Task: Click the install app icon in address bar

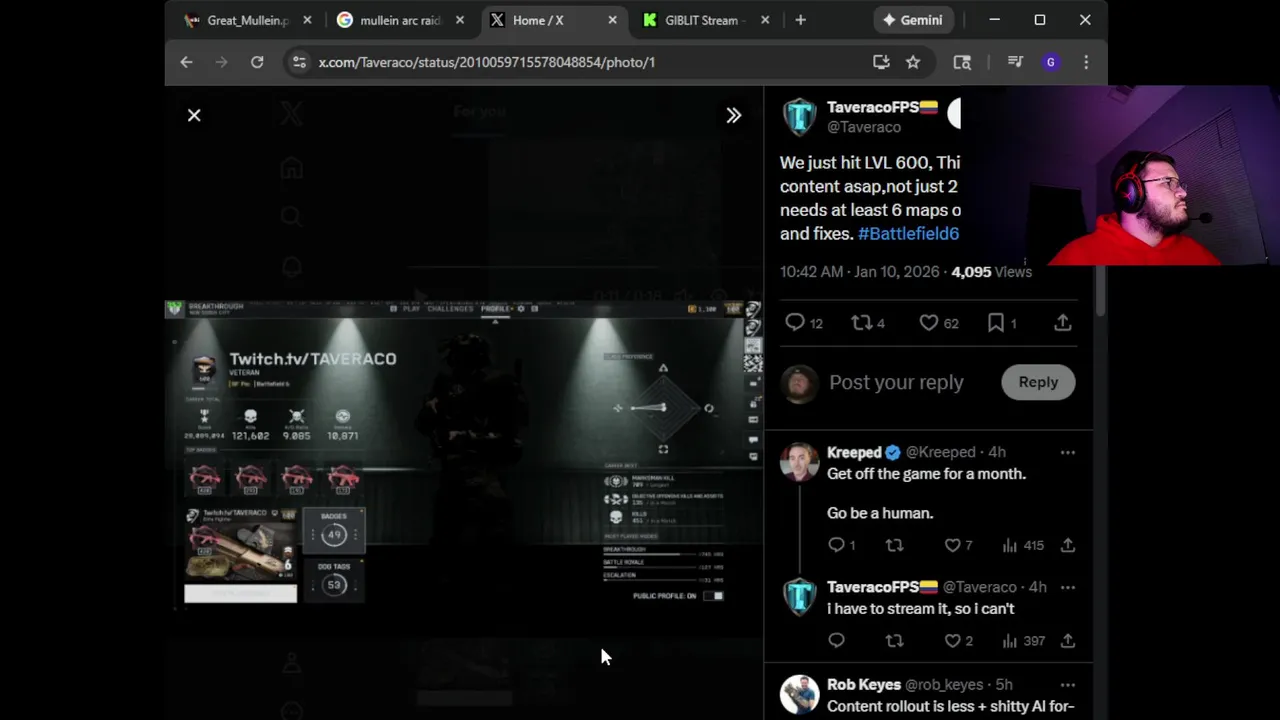Action: point(881,62)
